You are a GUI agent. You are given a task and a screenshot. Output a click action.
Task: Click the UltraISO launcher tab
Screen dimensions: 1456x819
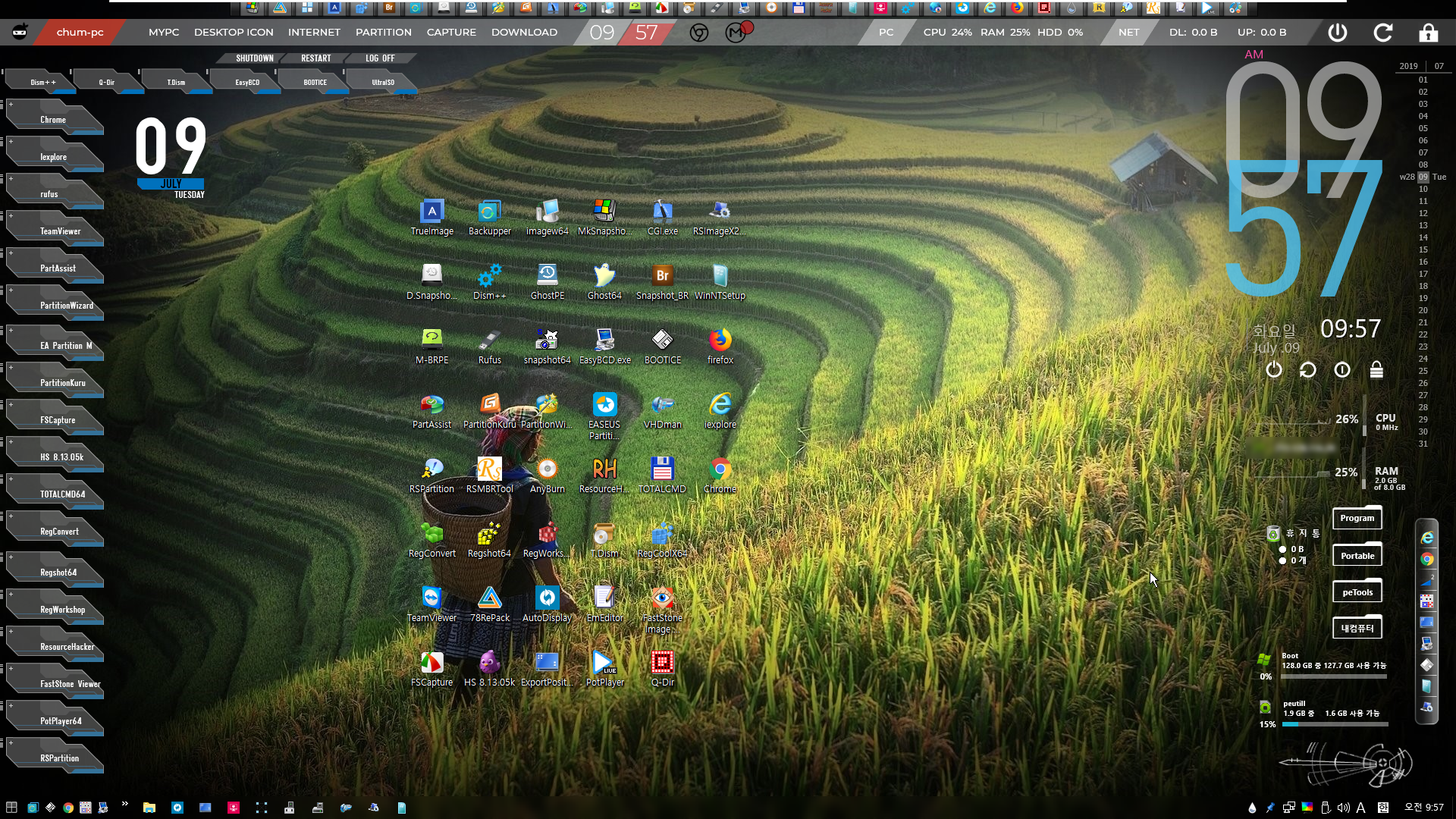[x=383, y=82]
